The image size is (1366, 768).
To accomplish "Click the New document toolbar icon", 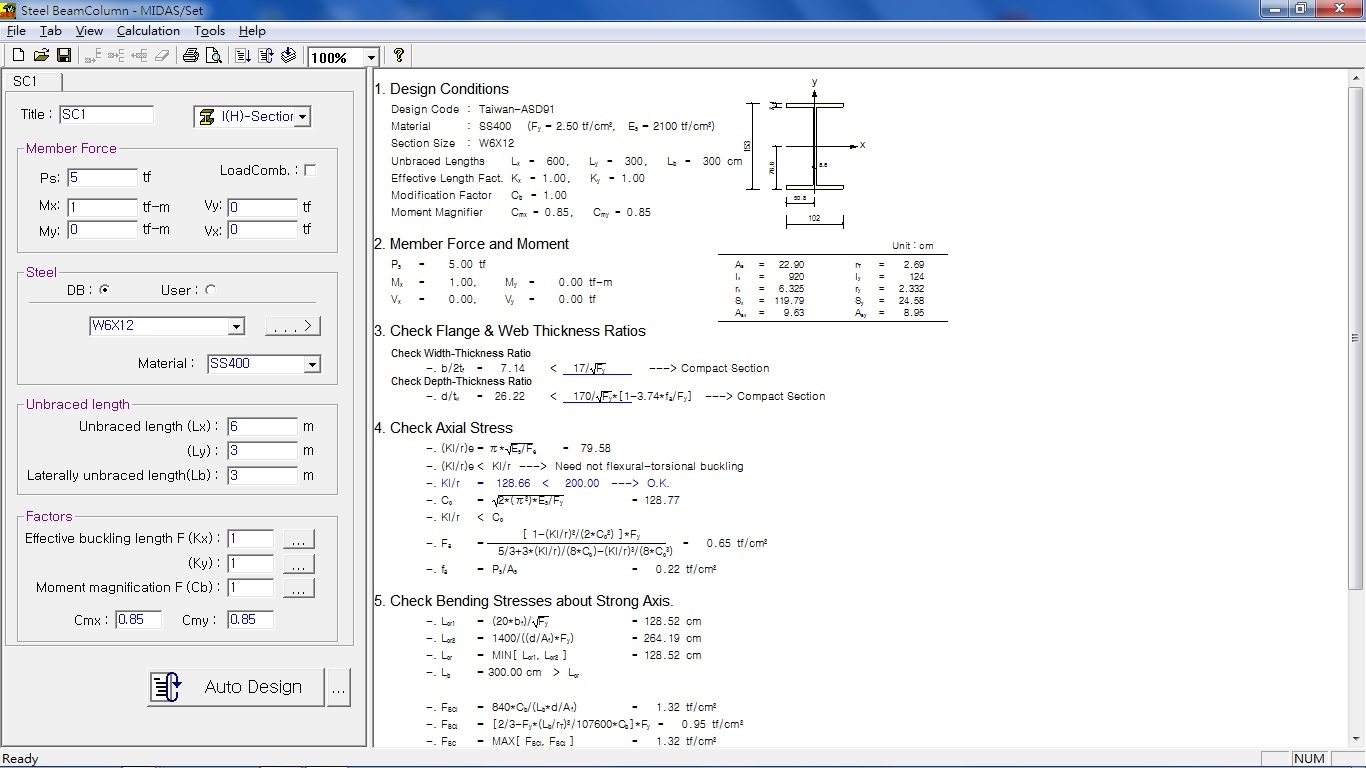I will point(18,56).
